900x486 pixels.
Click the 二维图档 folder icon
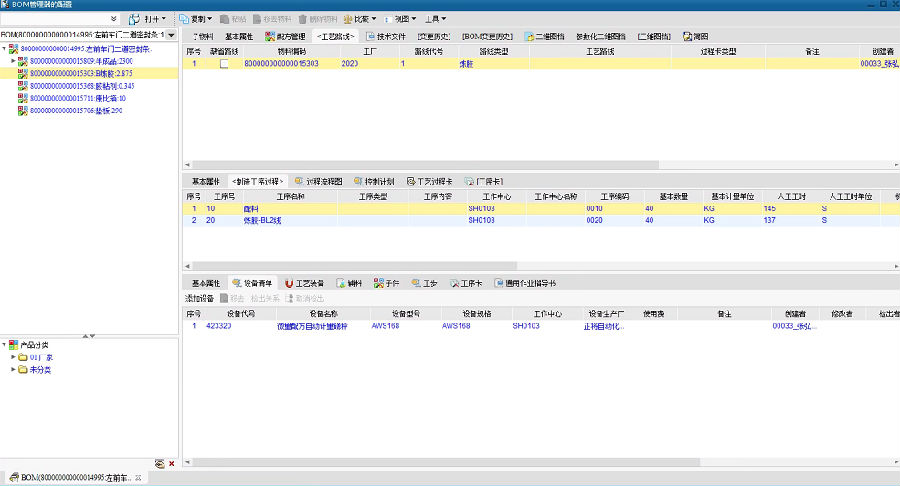[529, 37]
